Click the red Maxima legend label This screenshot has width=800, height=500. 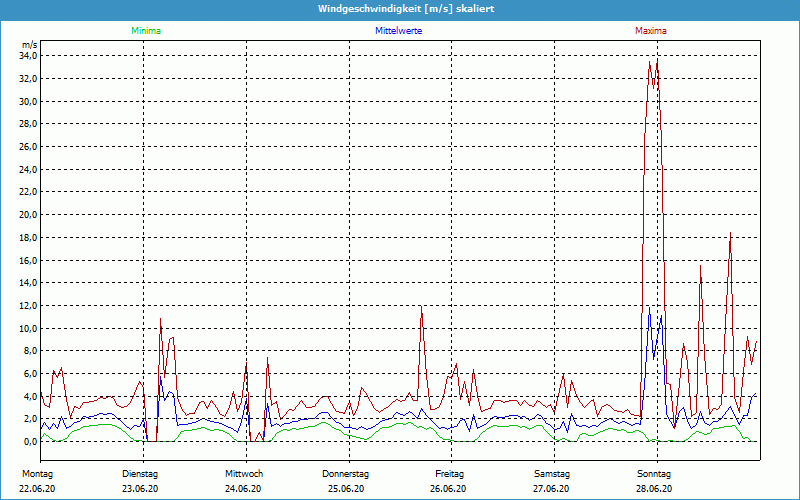pos(651,31)
